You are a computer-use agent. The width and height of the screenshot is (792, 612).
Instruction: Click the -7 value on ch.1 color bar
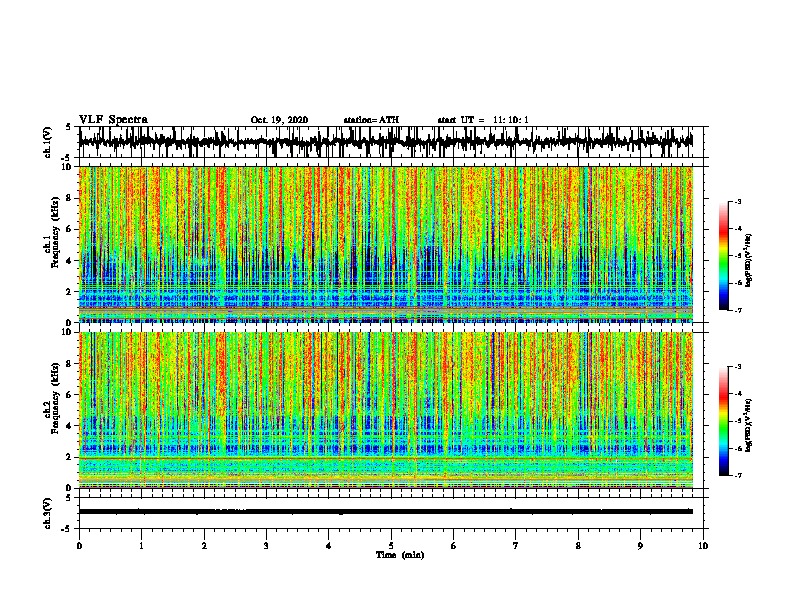pyautogui.click(x=738, y=310)
